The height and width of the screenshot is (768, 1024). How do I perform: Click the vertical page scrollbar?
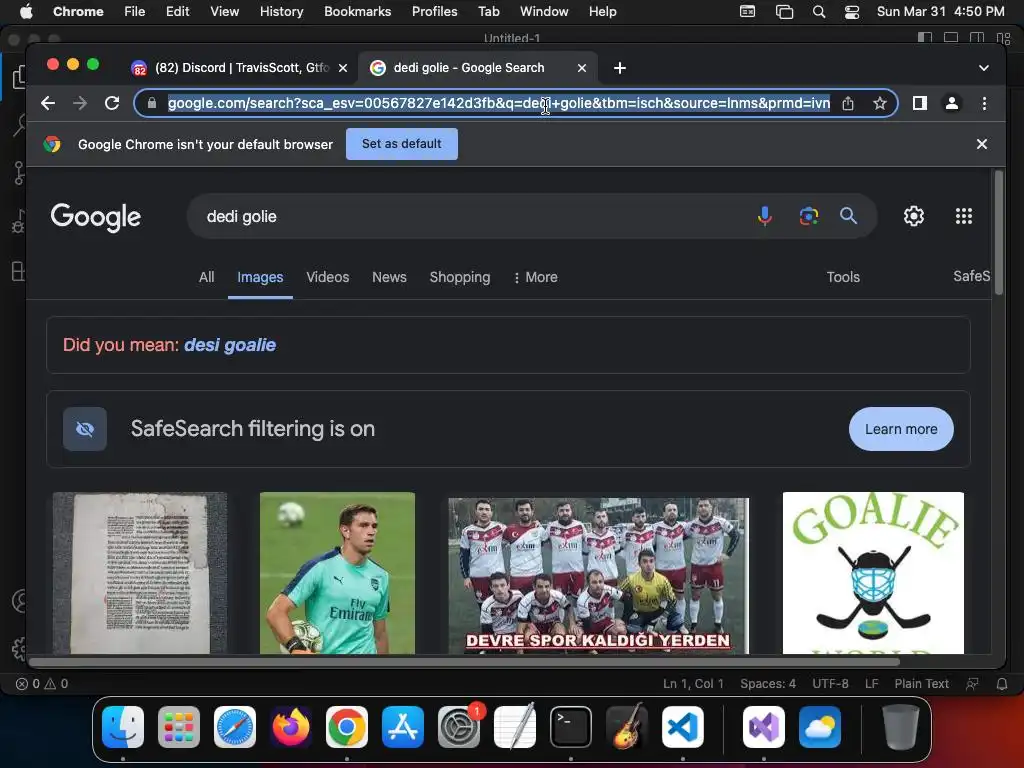[x=999, y=233]
